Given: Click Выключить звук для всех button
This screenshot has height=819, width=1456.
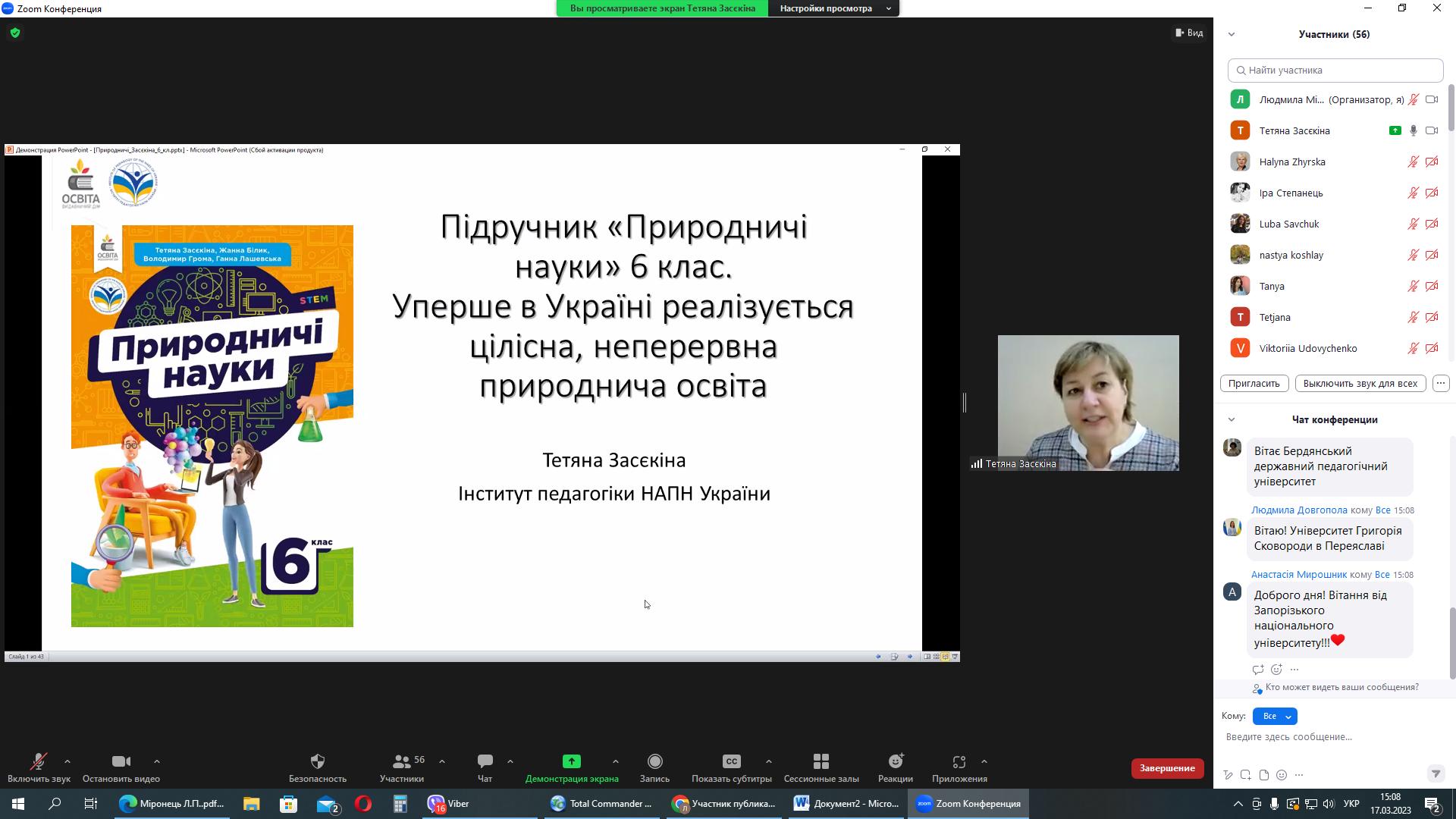Looking at the screenshot, I should tap(1360, 383).
